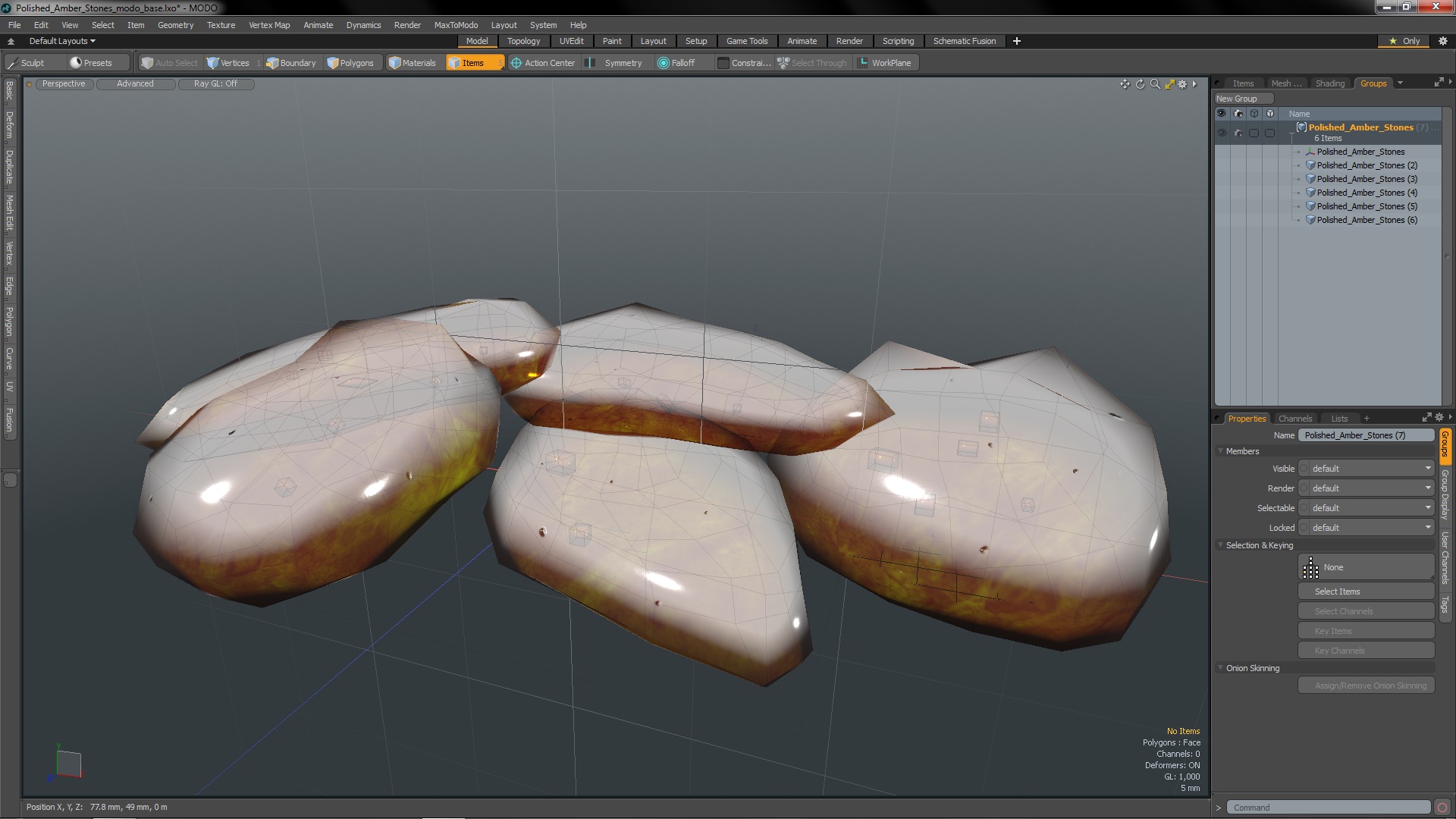
Task: Toggle Symmetry on the toolbar
Action: [x=615, y=63]
